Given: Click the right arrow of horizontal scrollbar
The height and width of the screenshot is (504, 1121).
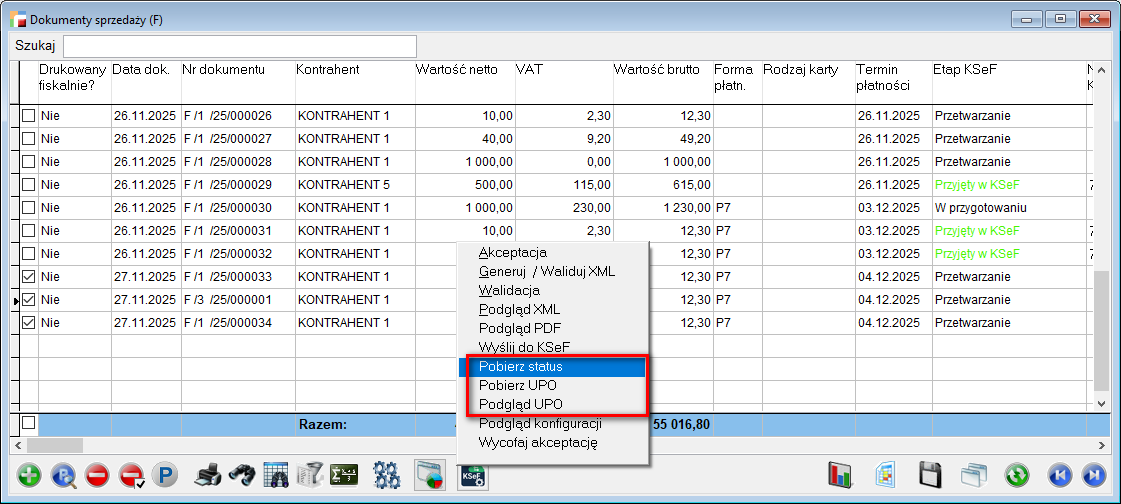Looking at the screenshot, I should point(1102,445).
